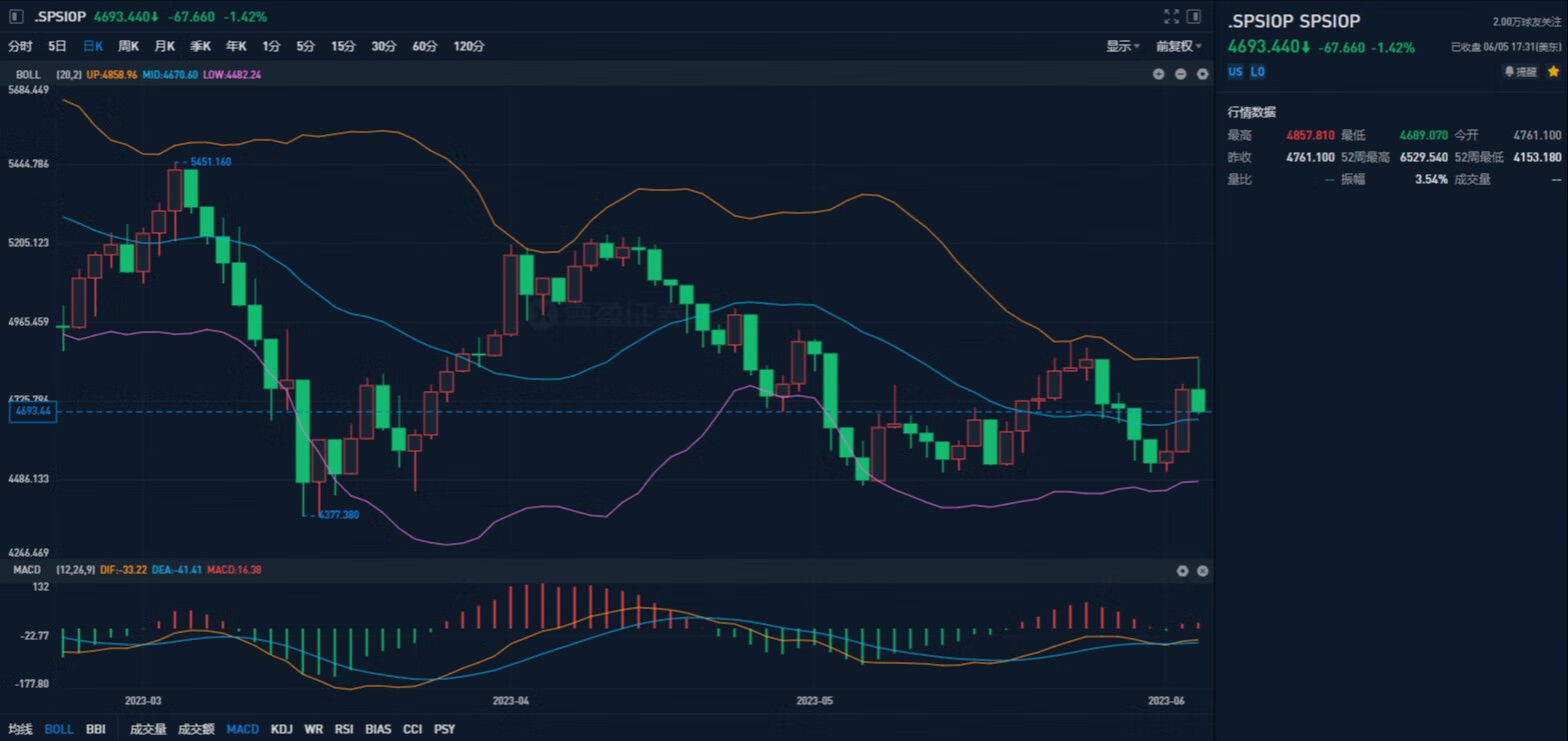This screenshot has width=1568, height=741.
Task: Expand the 显示 display dropdown
Action: pos(1122,46)
